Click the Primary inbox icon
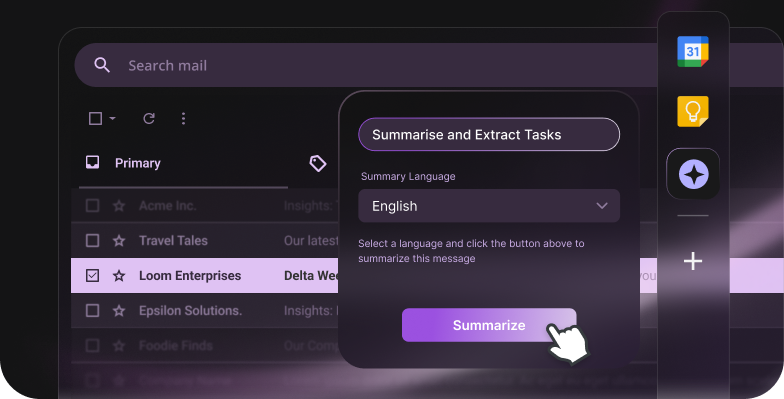 [92, 162]
